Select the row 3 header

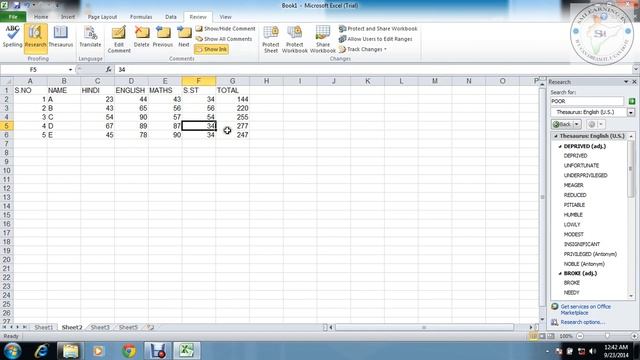(7, 108)
